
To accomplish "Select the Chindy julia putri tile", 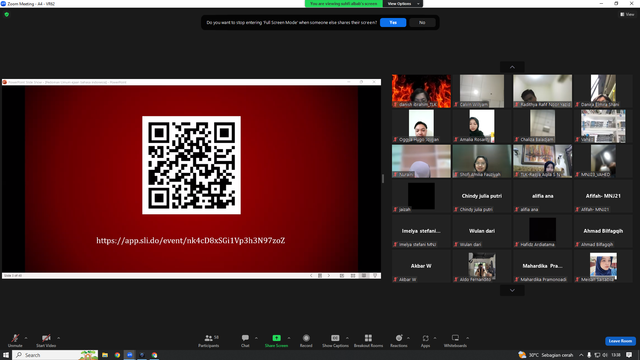I will (482, 196).
